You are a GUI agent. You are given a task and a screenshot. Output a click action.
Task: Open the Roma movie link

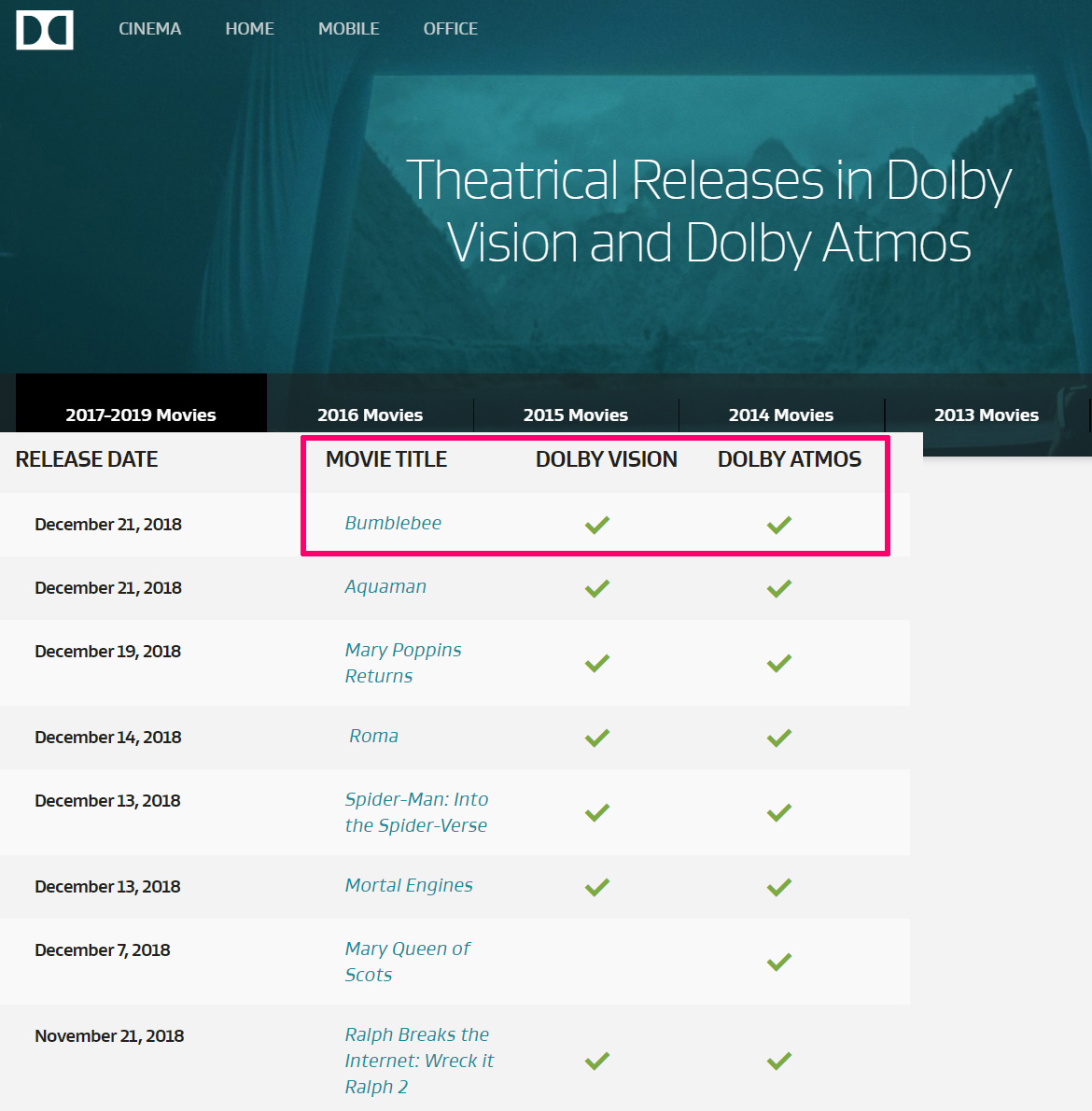pos(373,737)
